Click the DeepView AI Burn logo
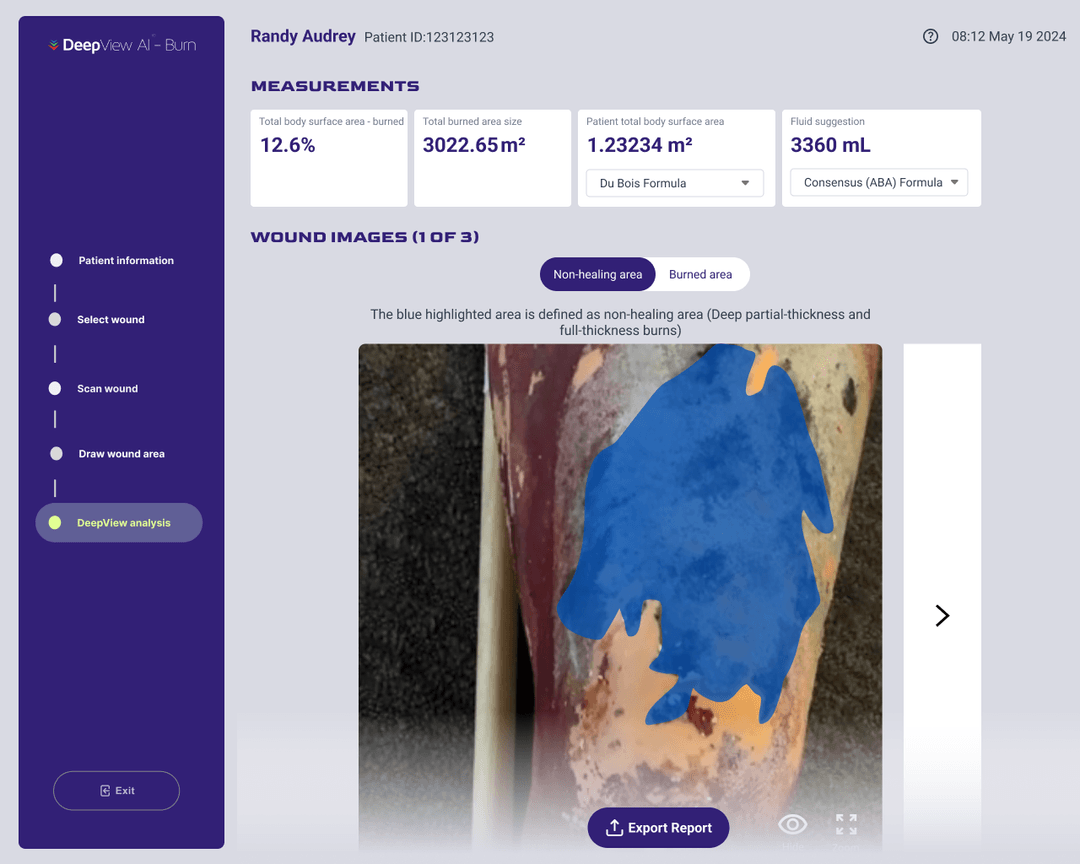Screen dimensions: 1080x864 [x=123, y=45]
